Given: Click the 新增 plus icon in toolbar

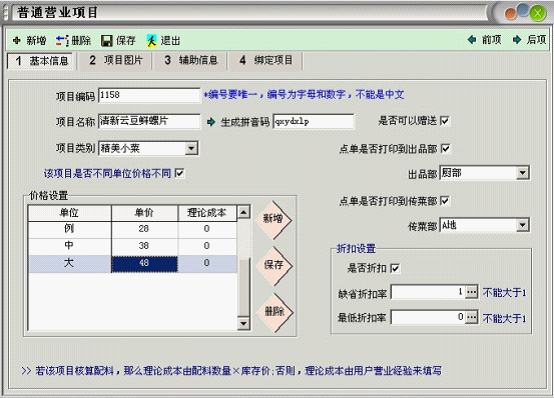Looking at the screenshot, I should 17,41.
